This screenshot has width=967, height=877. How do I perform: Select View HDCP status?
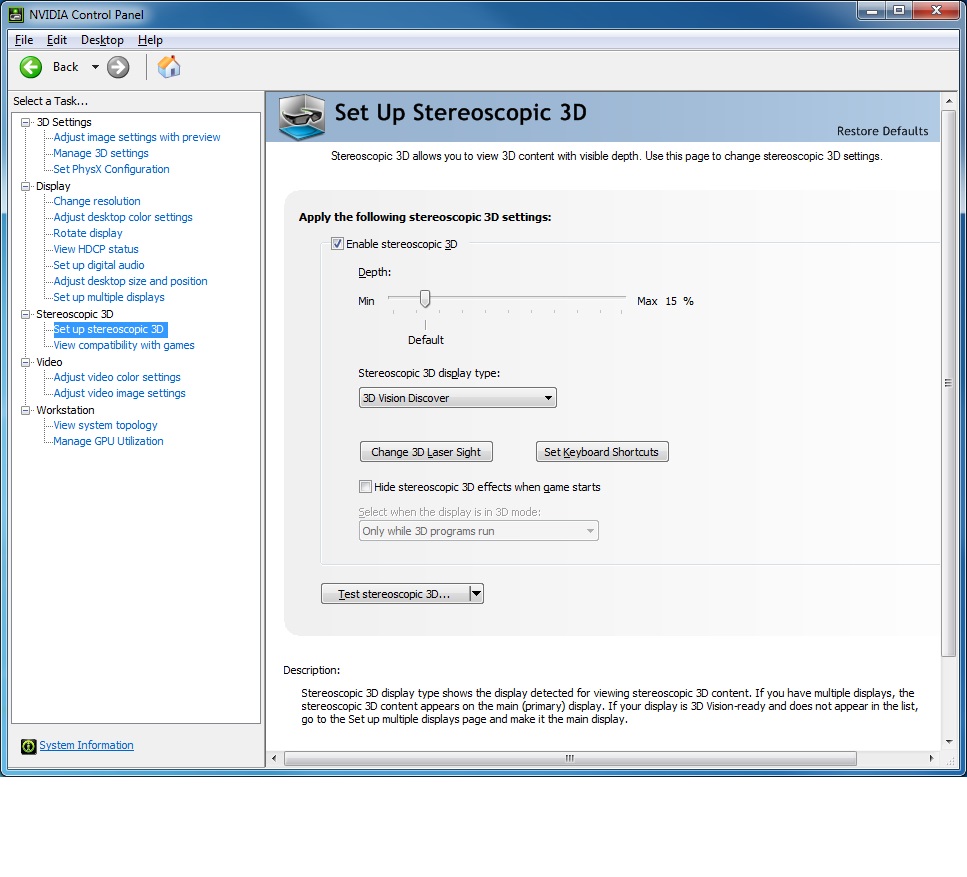click(x=96, y=249)
